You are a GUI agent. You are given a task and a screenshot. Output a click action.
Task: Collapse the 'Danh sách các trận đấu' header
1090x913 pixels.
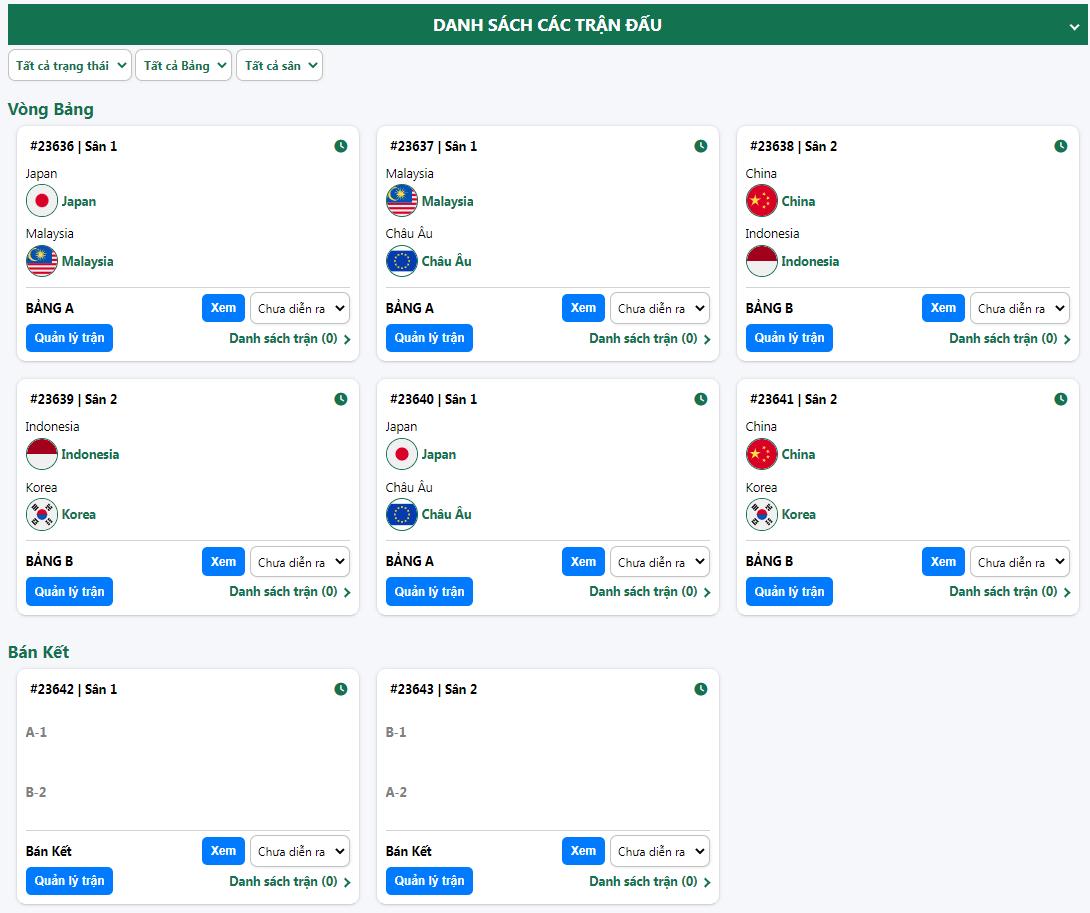pos(1074,27)
